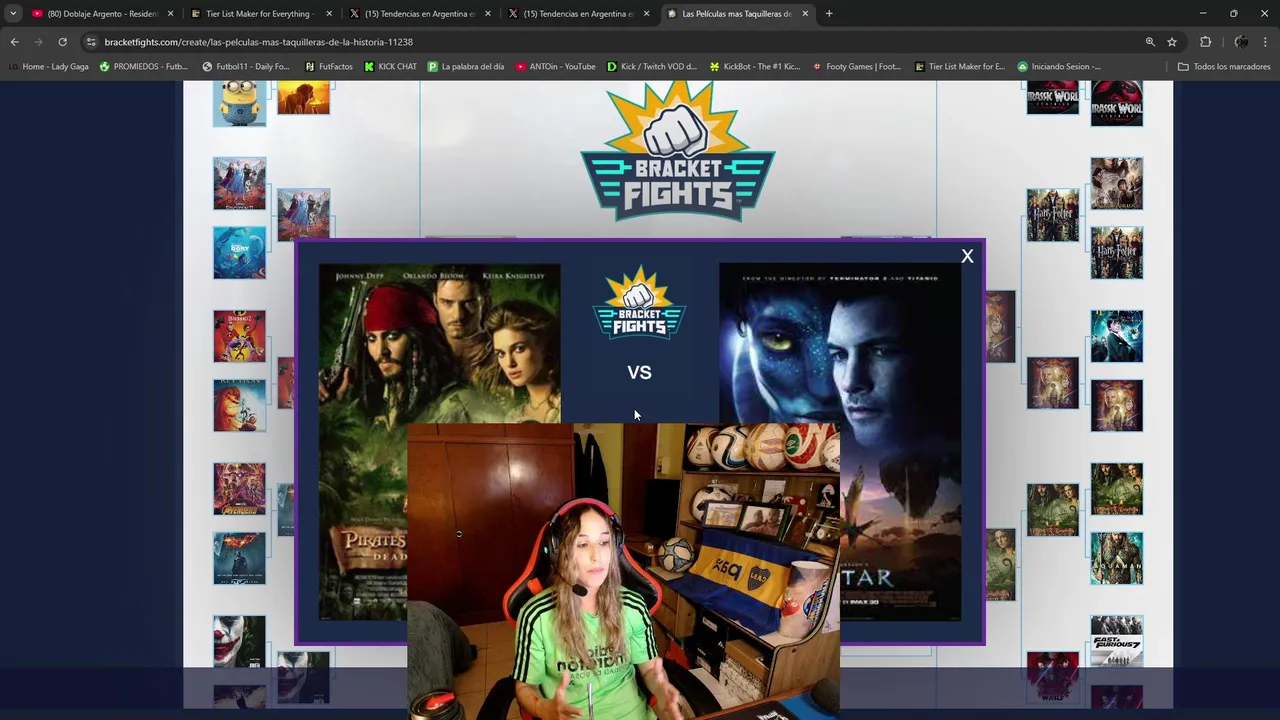
Task: Click the large Bracket Fights logo at top
Action: click(x=678, y=151)
